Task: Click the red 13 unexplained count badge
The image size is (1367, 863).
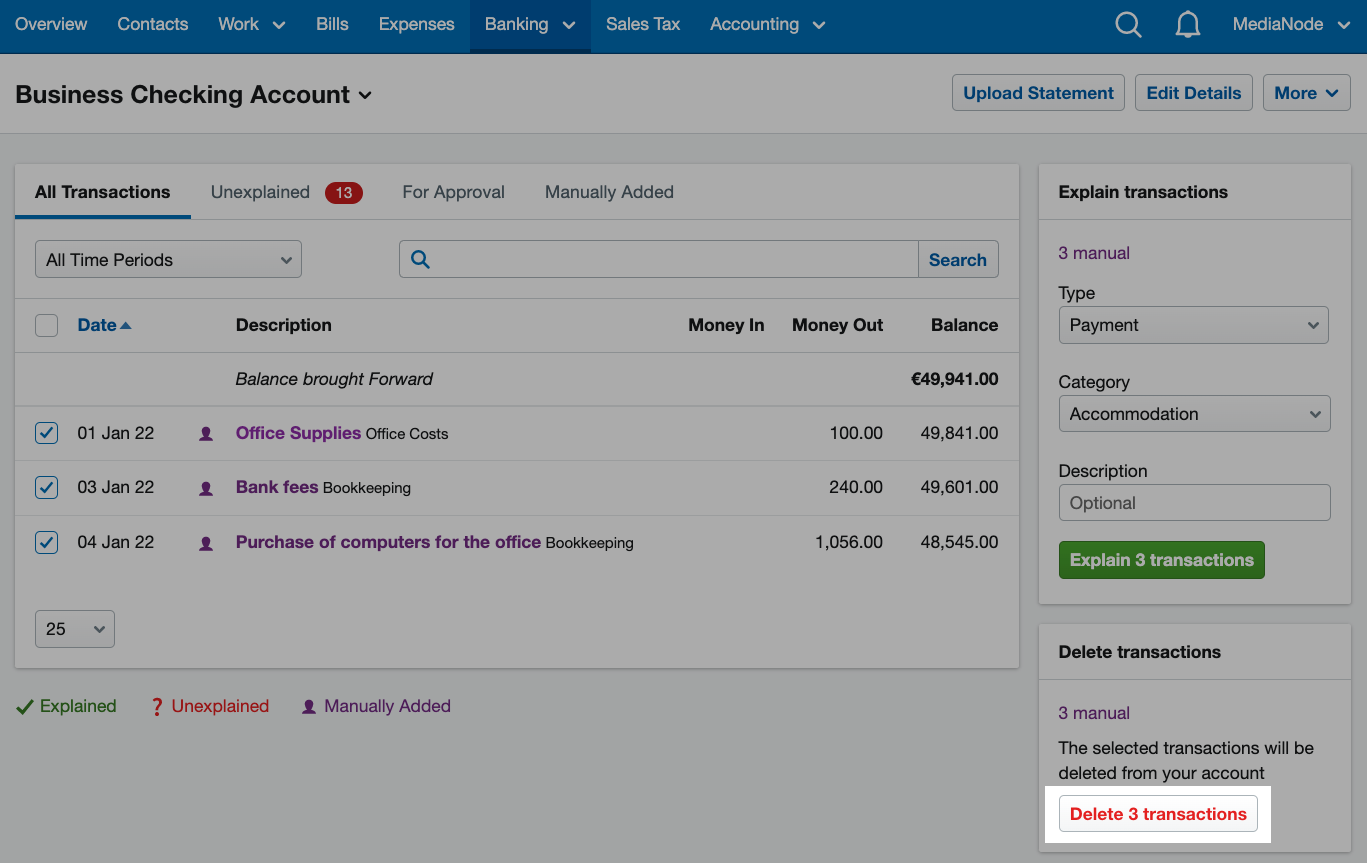Action: (x=344, y=192)
